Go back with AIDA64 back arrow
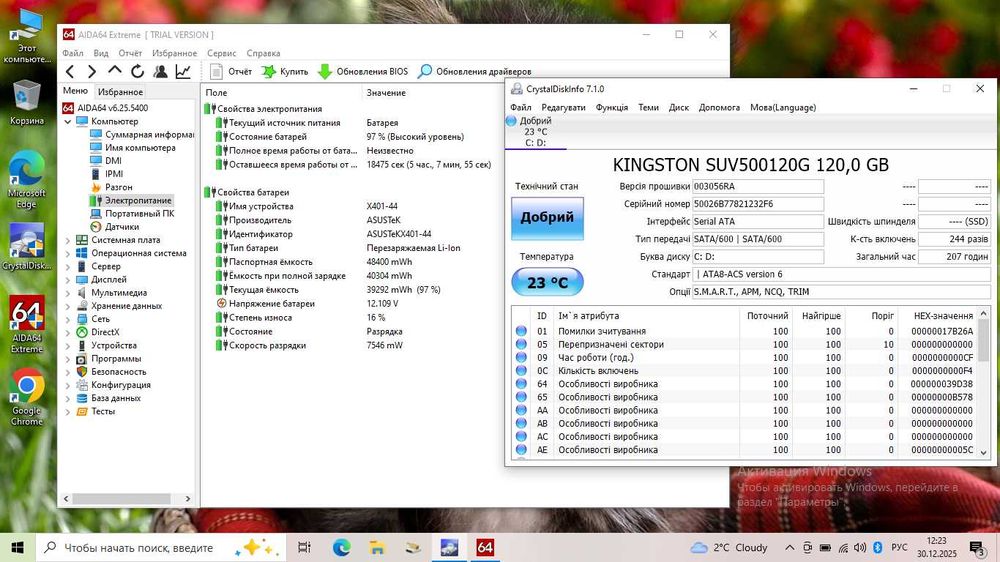1000x562 pixels. [70, 72]
